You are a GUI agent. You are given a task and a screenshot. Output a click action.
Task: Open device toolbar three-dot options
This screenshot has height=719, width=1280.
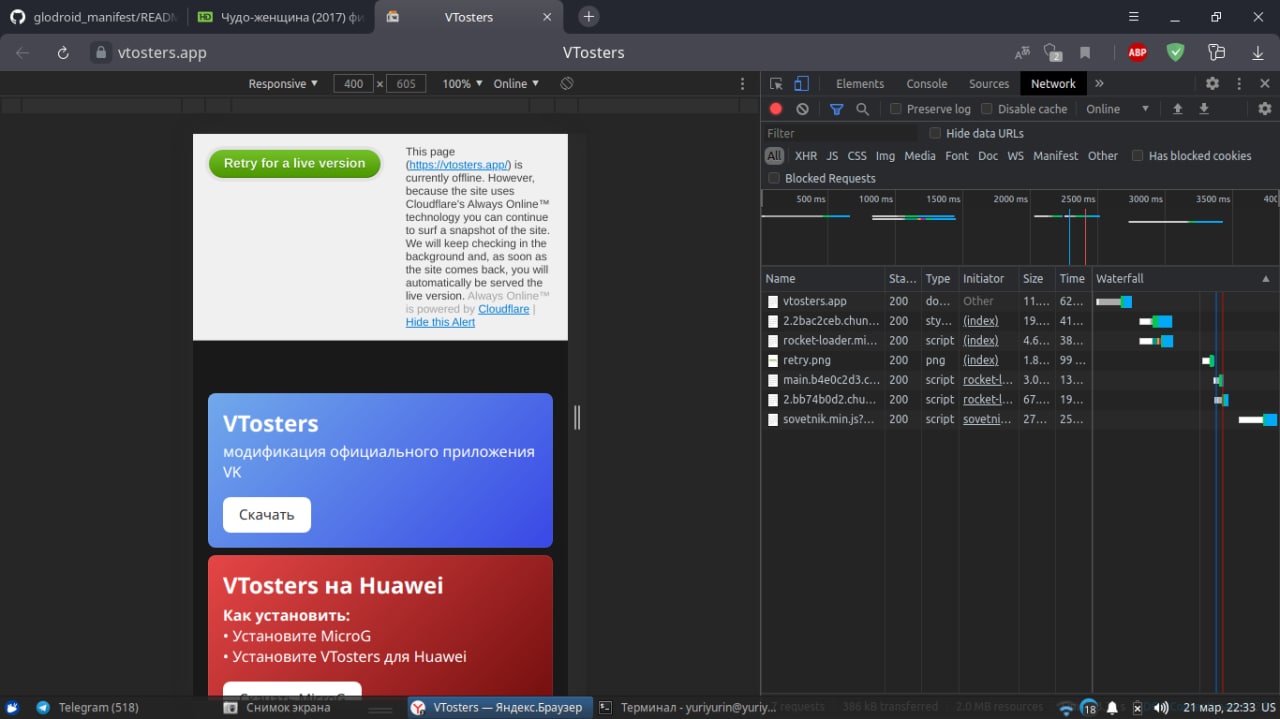[x=742, y=84]
